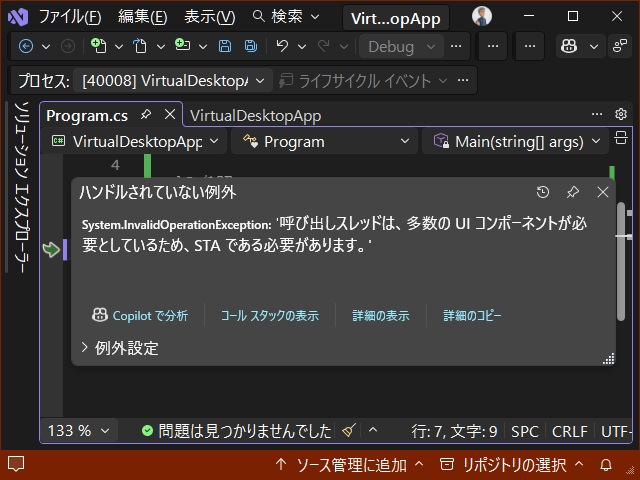Open New Item dropdown arrow
This screenshot has height=480, width=640.
pyautogui.click(x=119, y=47)
